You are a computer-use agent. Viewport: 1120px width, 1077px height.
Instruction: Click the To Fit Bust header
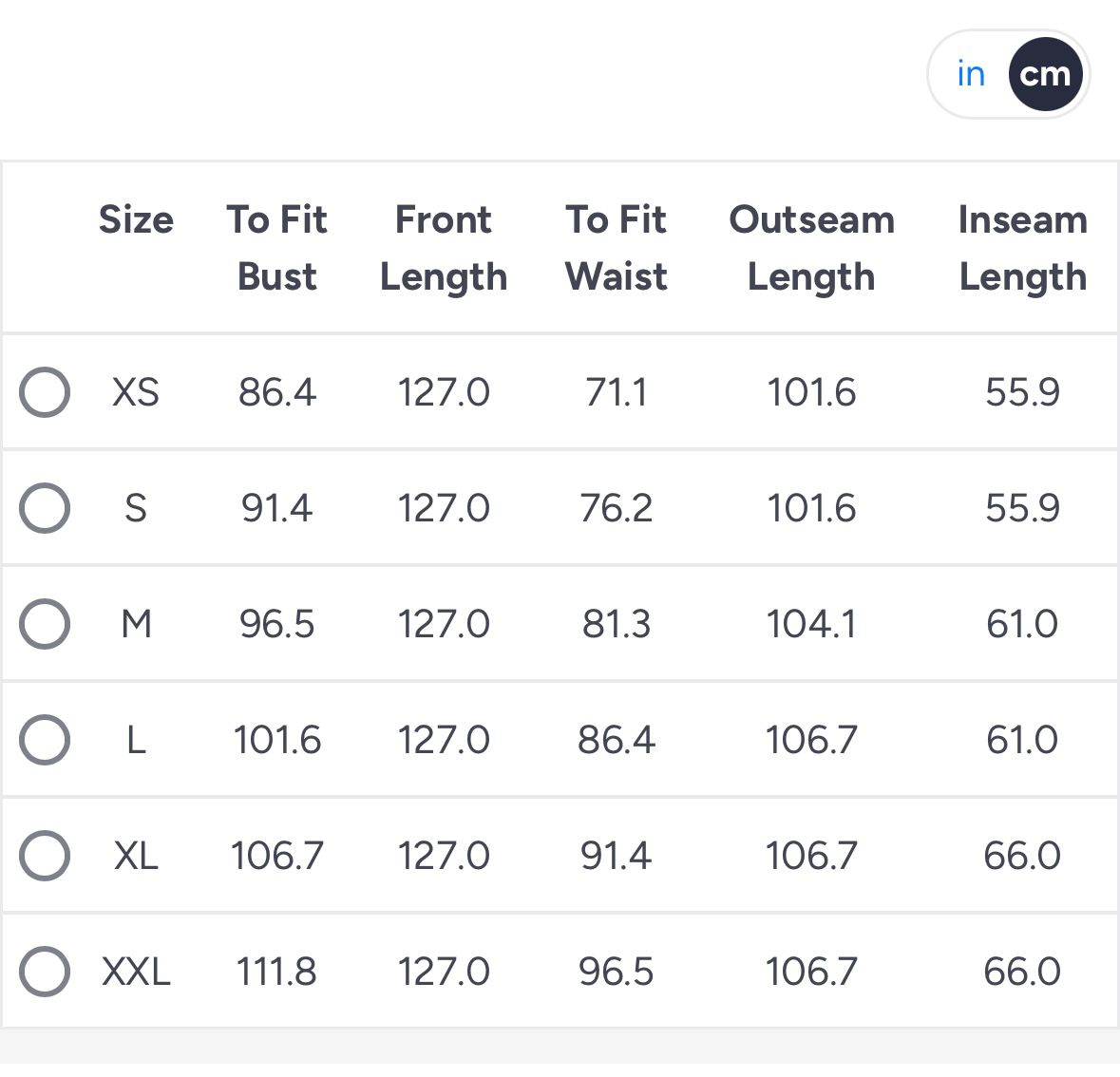276,248
